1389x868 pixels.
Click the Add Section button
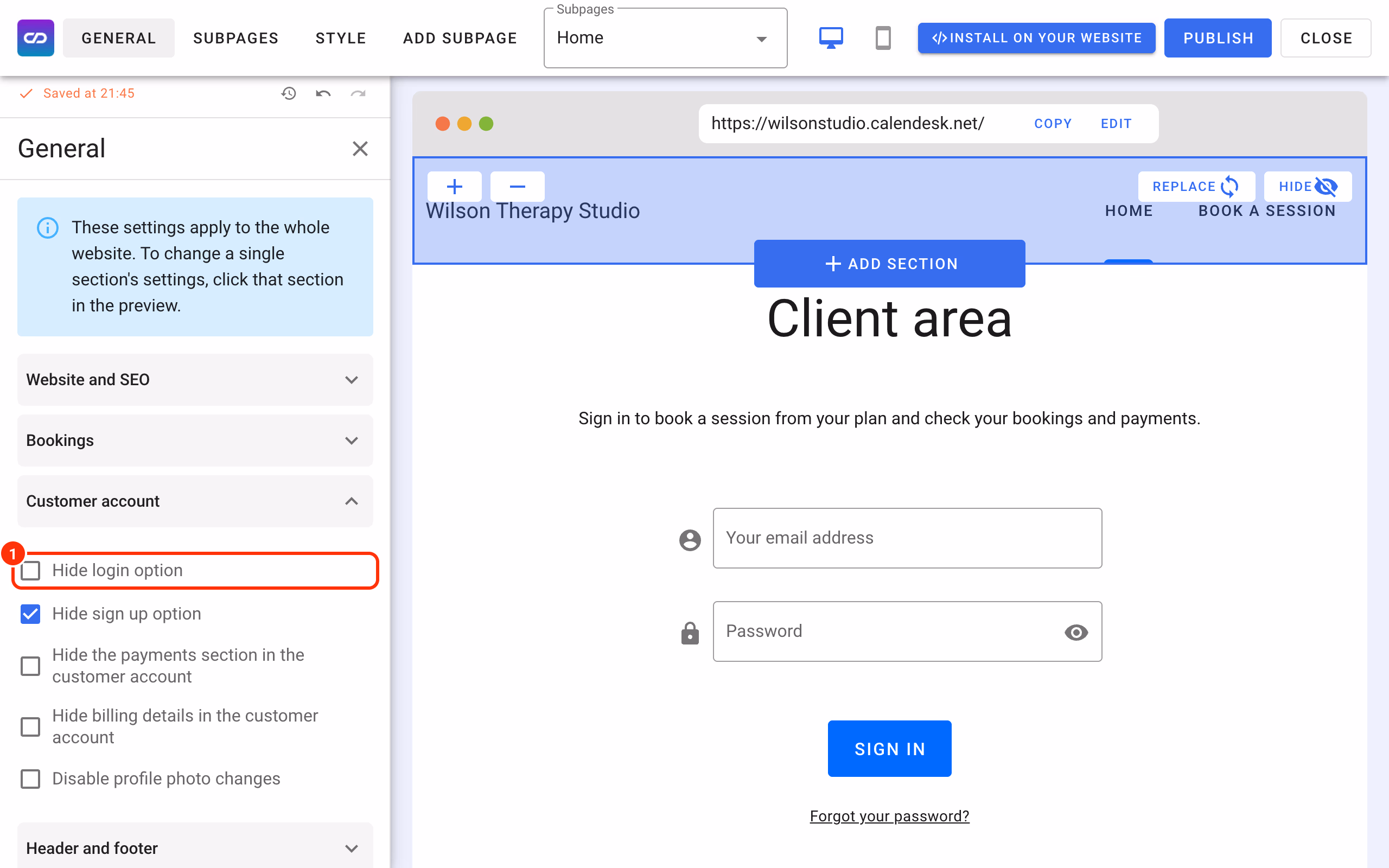[890, 264]
